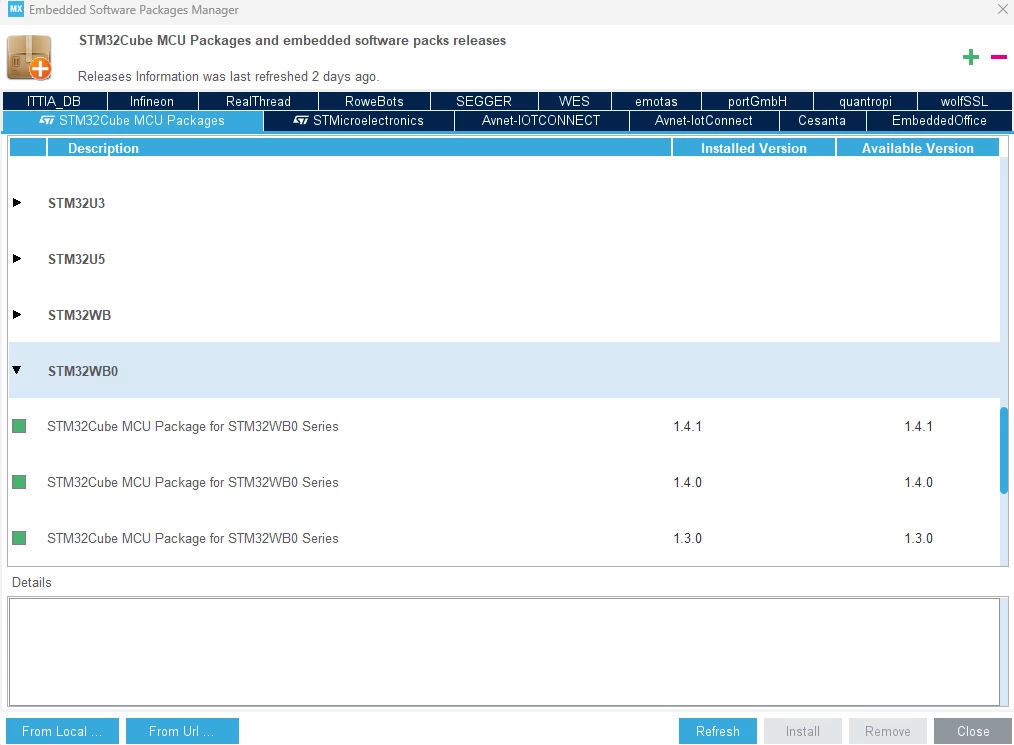Open the EmbeddedOffice tab
Screen dimensions: 1014x745
click(x=939, y=121)
